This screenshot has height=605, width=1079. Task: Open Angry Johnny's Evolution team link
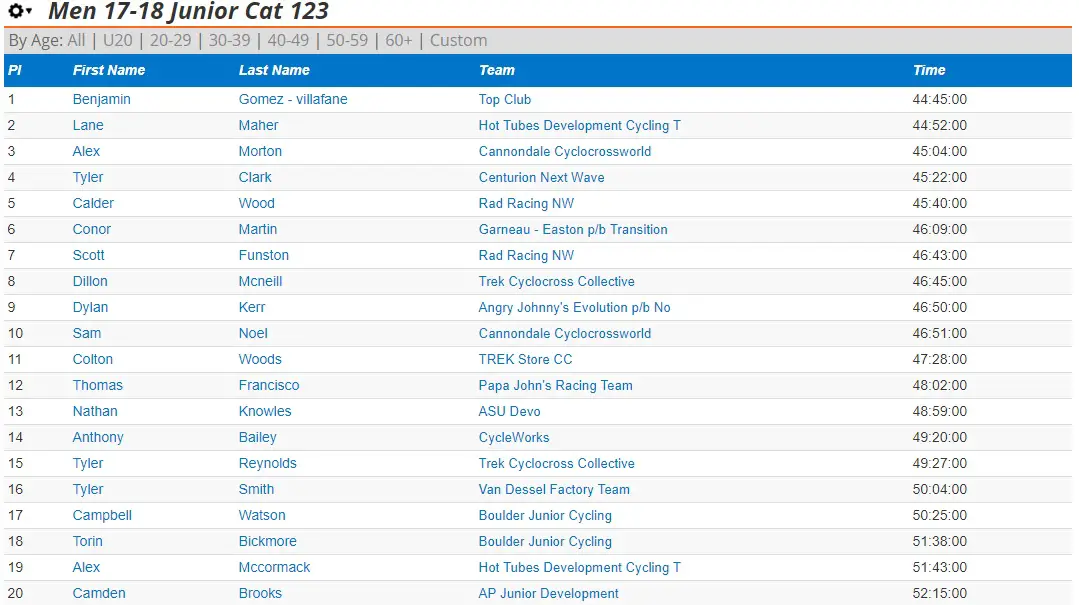pyautogui.click(x=575, y=308)
